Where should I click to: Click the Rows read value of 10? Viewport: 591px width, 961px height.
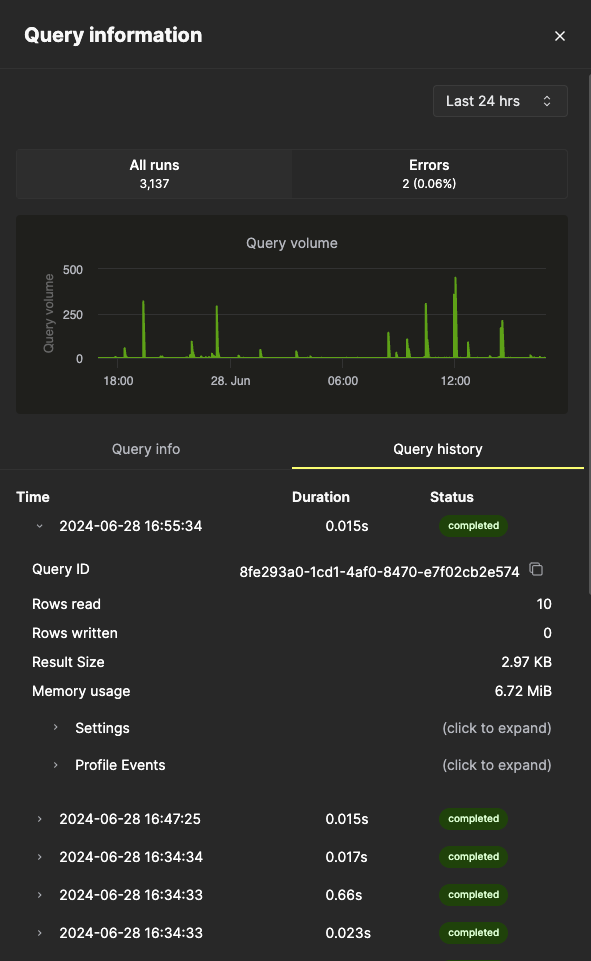coord(544,604)
